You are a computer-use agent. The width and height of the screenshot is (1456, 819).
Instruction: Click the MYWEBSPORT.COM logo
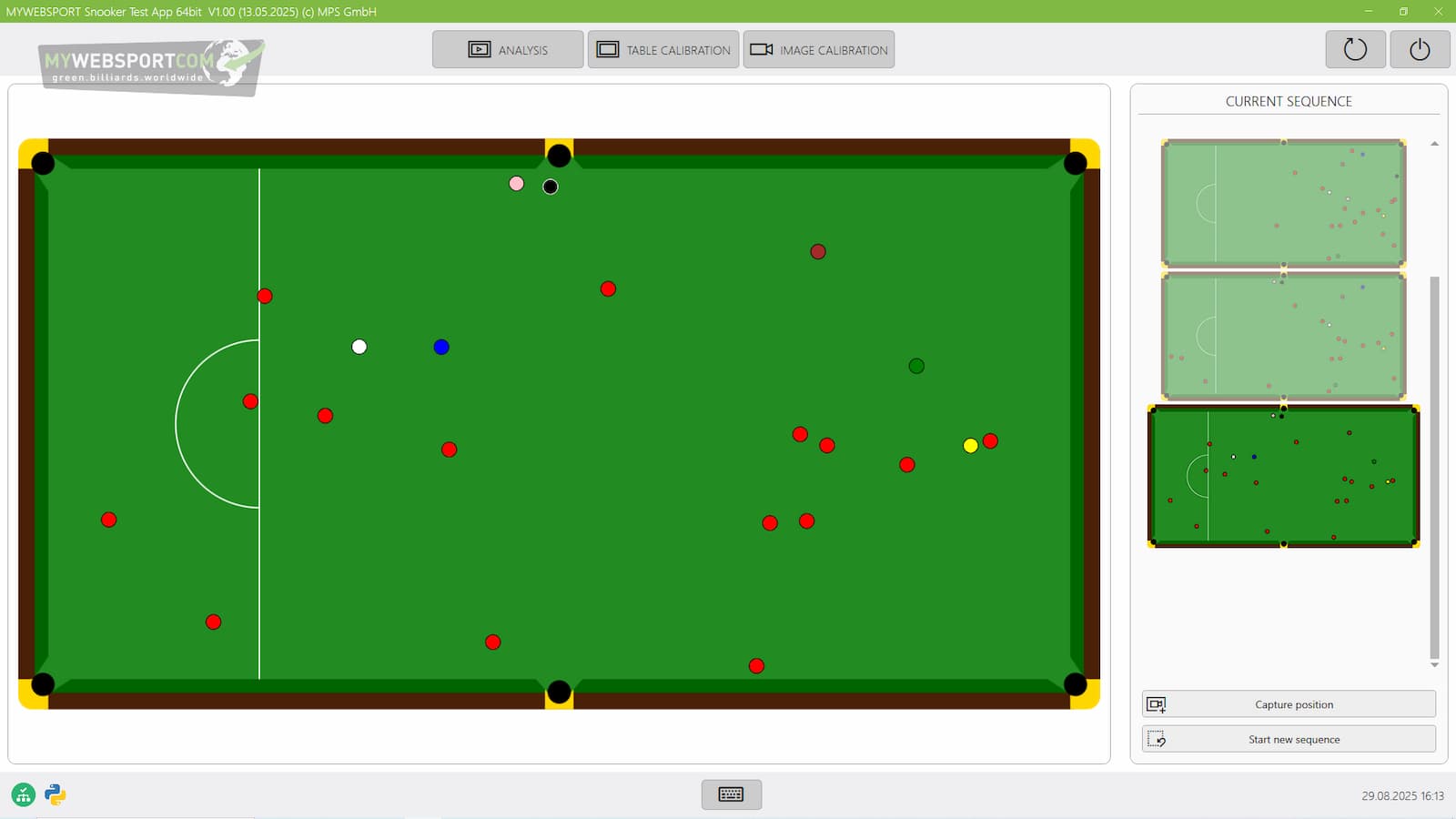coord(150,66)
